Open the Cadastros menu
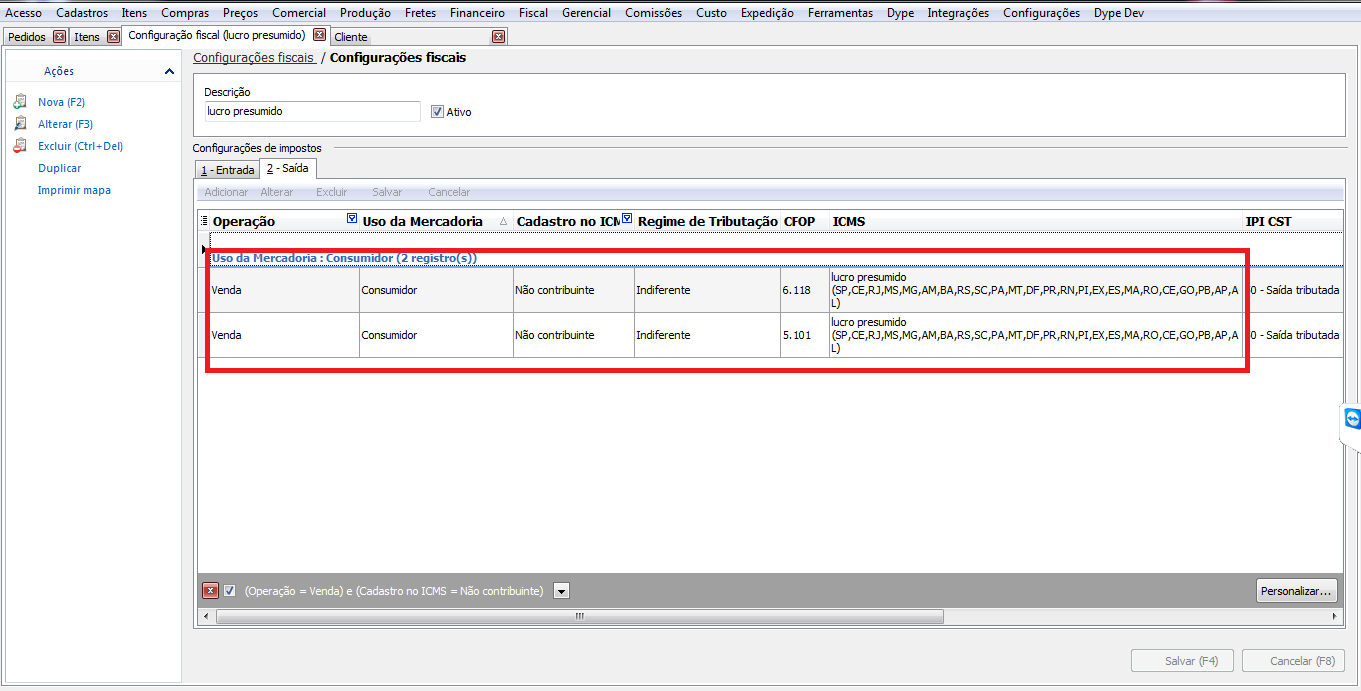Image resolution: width=1361 pixels, height=691 pixels. pos(82,13)
